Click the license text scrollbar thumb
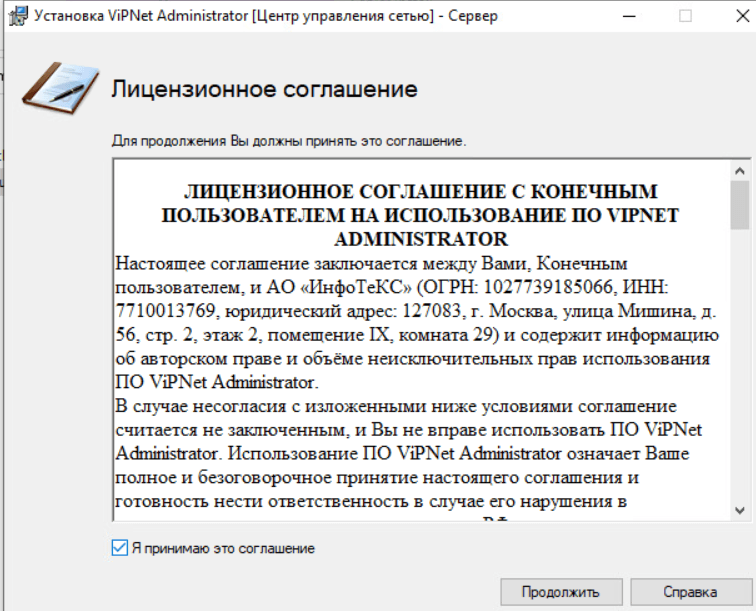Screen dimensions: 756x611 (740, 205)
